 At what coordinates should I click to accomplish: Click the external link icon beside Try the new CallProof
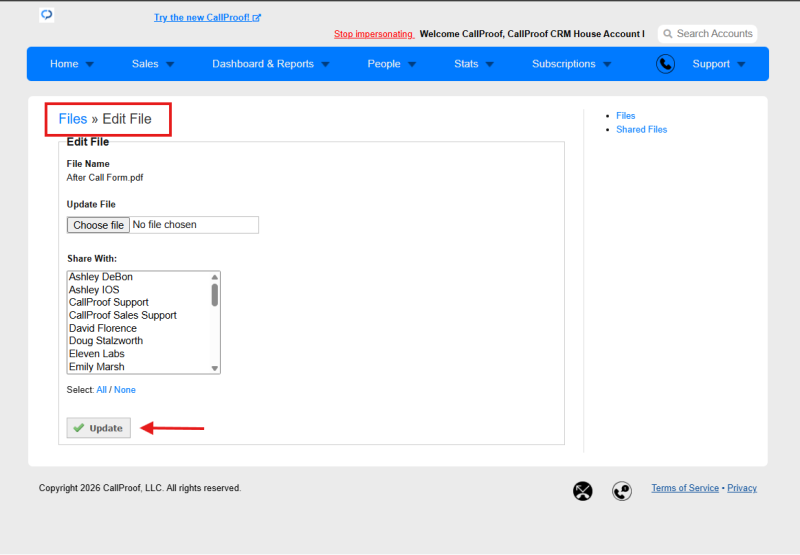pos(257,18)
